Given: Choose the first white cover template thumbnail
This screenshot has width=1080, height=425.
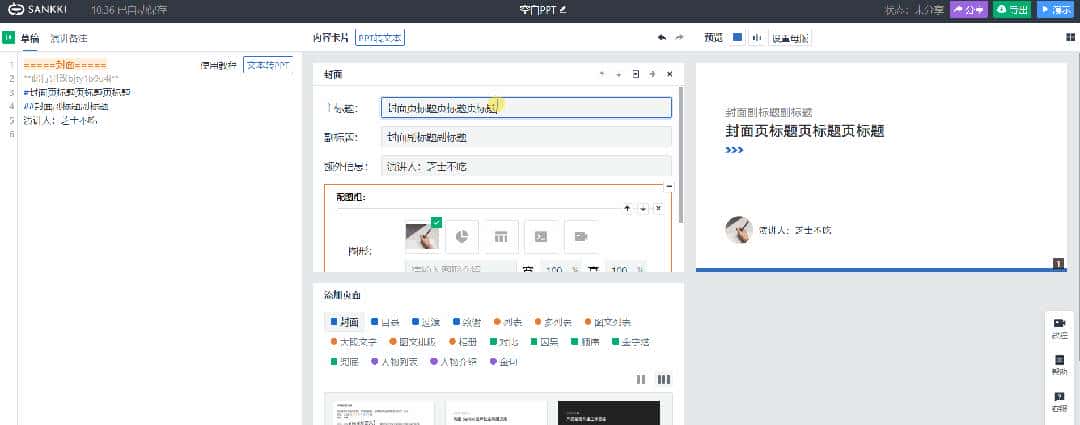Looking at the screenshot, I should [384, 413].
